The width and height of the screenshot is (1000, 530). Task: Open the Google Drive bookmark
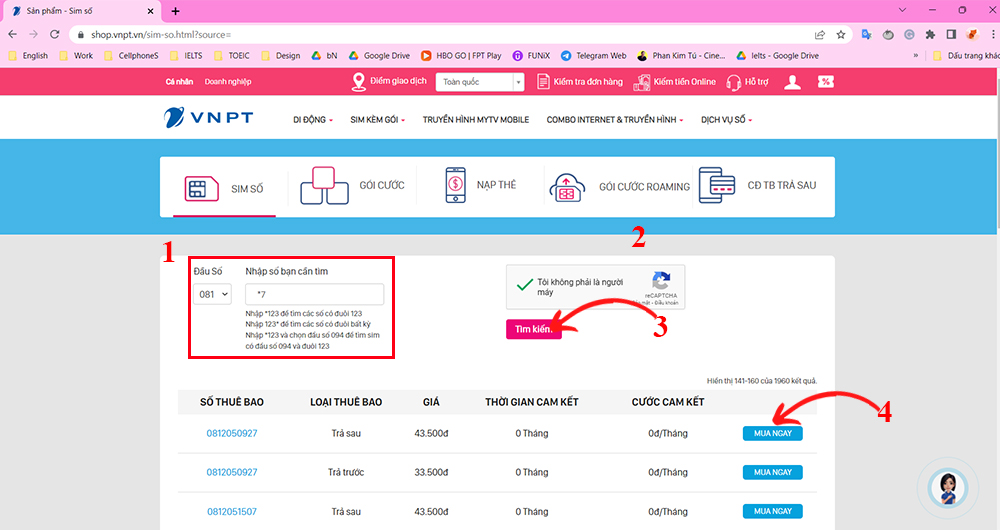379,55
